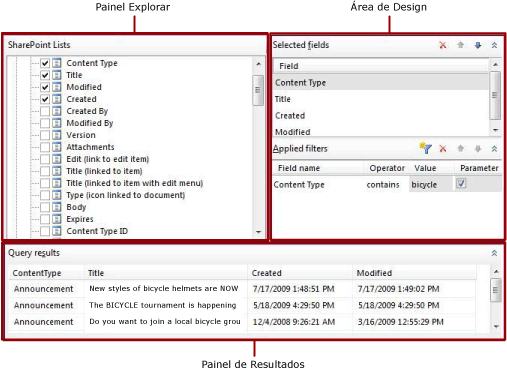Select Content Type row in Selected fields
The width and height of the screenshot is (507, 371).
[381, 82]
